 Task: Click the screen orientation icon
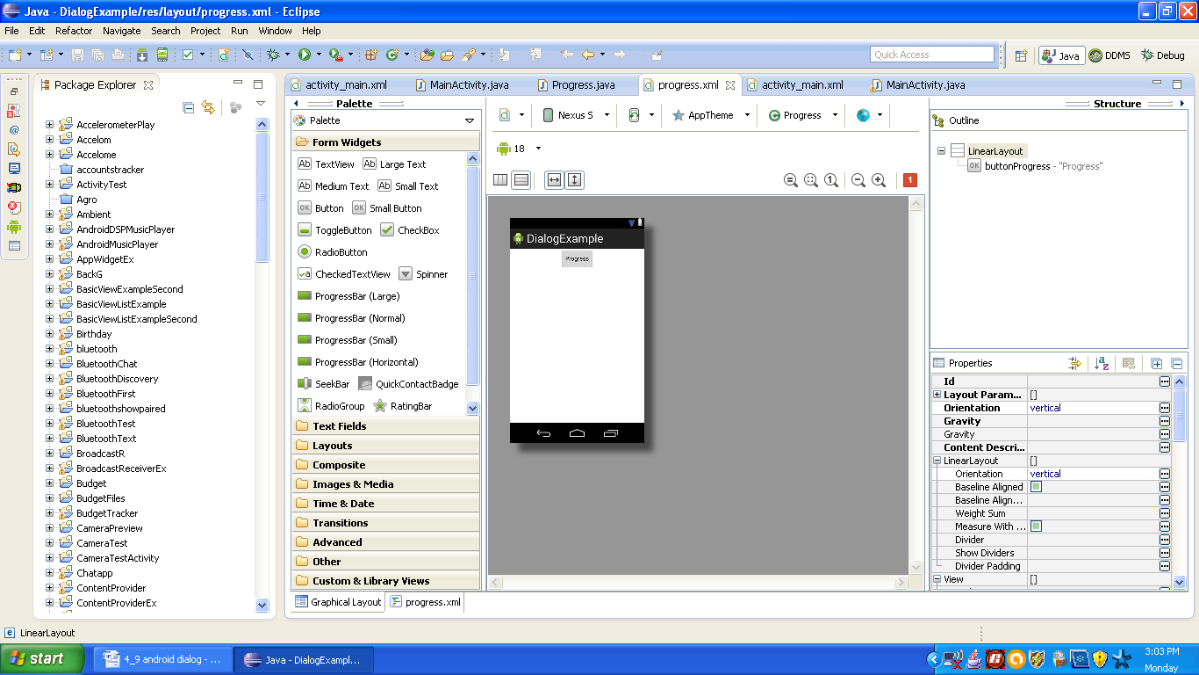(634, 115)
